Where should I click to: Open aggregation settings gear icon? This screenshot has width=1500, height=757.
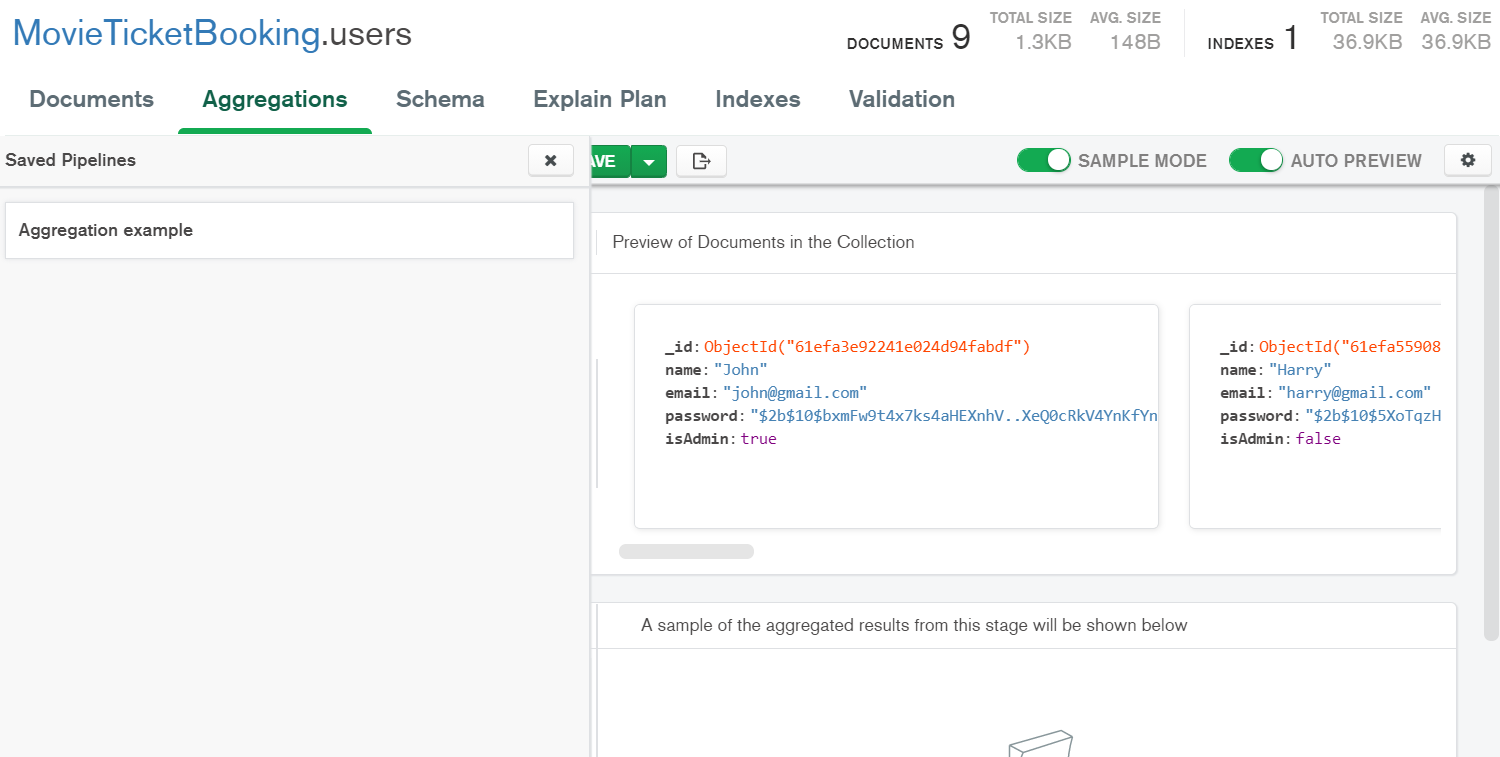[1468, 160]
